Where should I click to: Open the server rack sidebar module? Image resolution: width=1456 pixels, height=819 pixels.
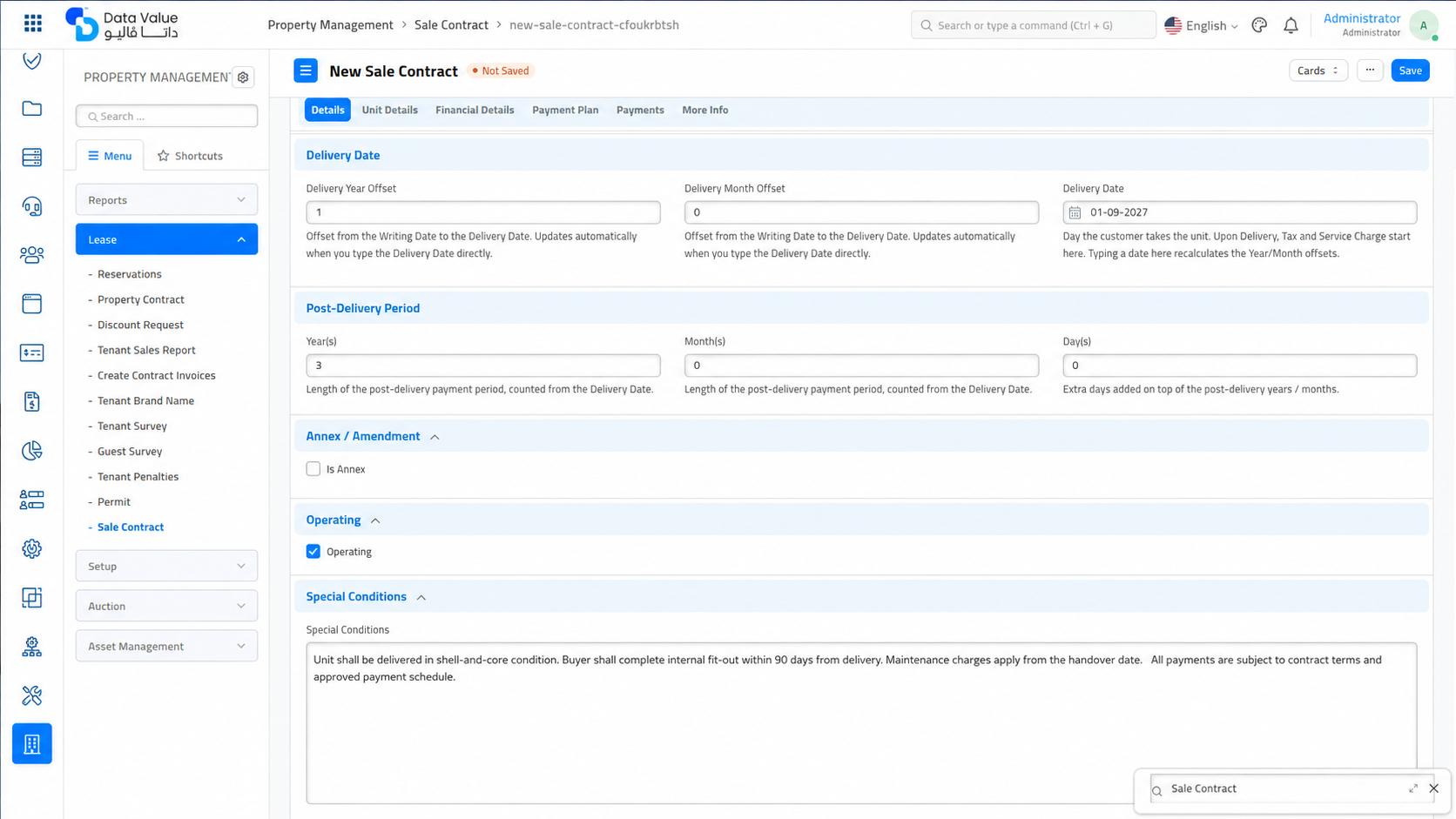click(x=32, y=158)
